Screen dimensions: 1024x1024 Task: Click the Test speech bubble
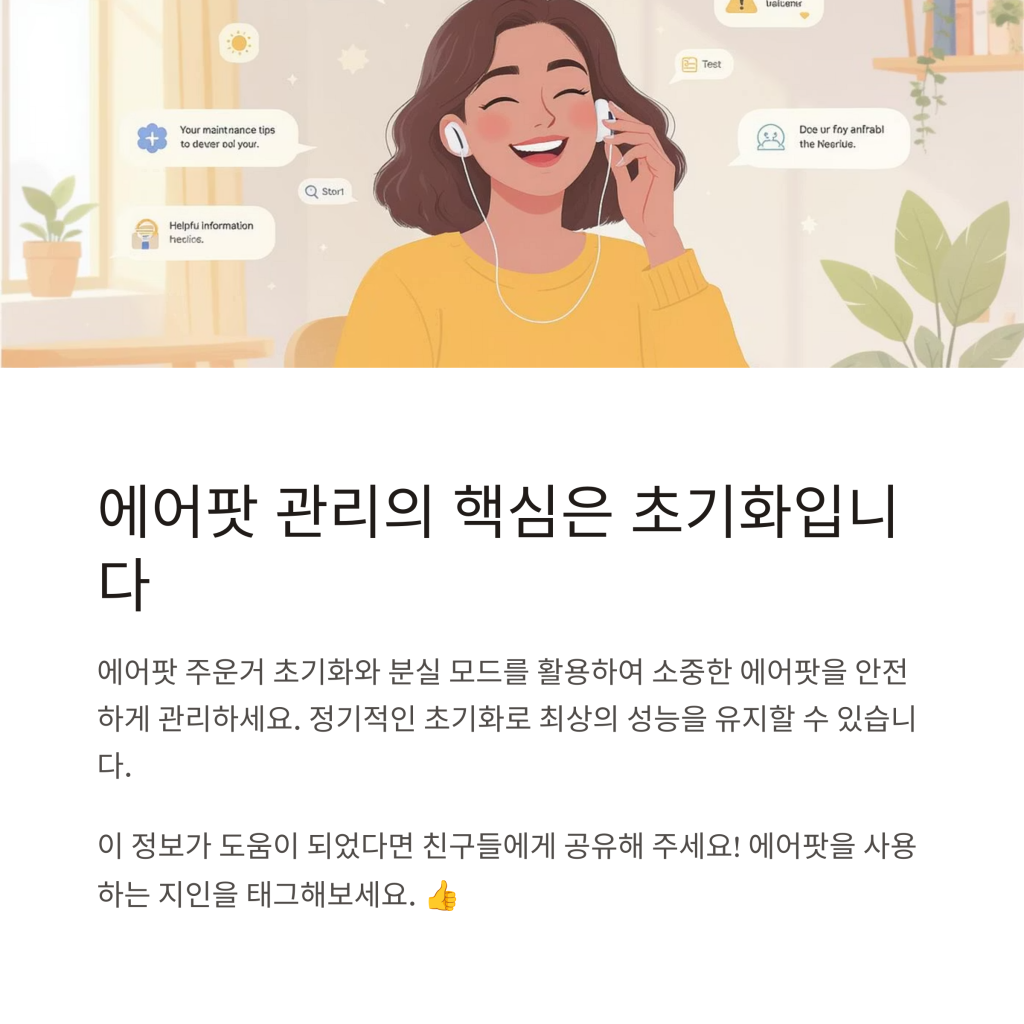[701, 65]
